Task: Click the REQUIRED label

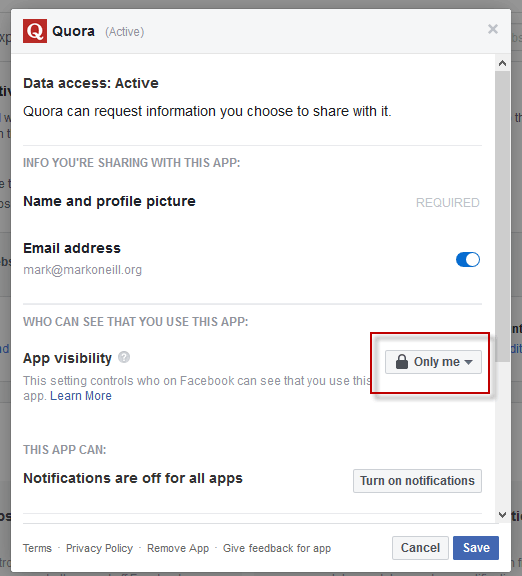Action: (x=447, y=202)
